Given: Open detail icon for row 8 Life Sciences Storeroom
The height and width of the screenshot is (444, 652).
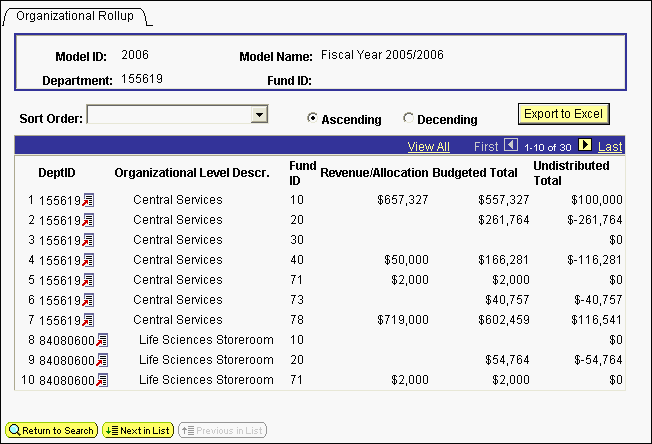Looking at the screenshot, I should tap(102, 340).
